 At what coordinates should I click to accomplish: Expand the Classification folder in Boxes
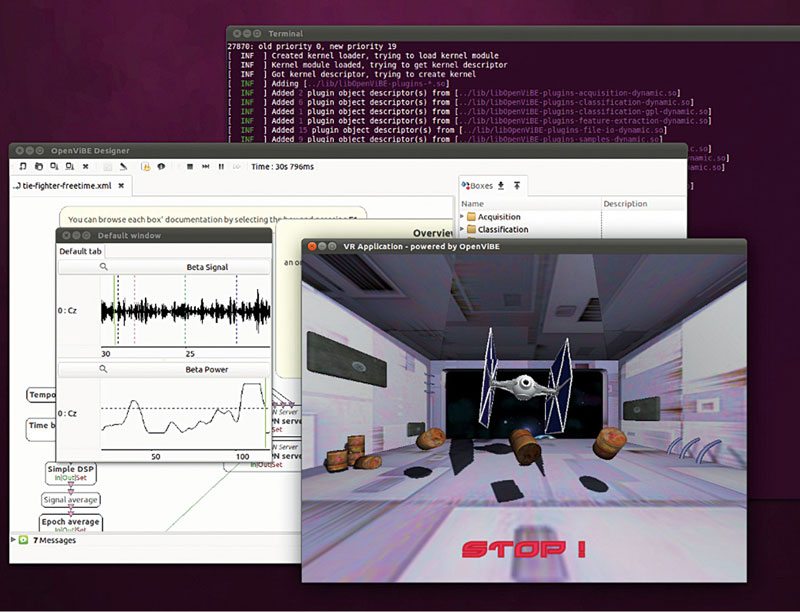[x=462, y=230]
